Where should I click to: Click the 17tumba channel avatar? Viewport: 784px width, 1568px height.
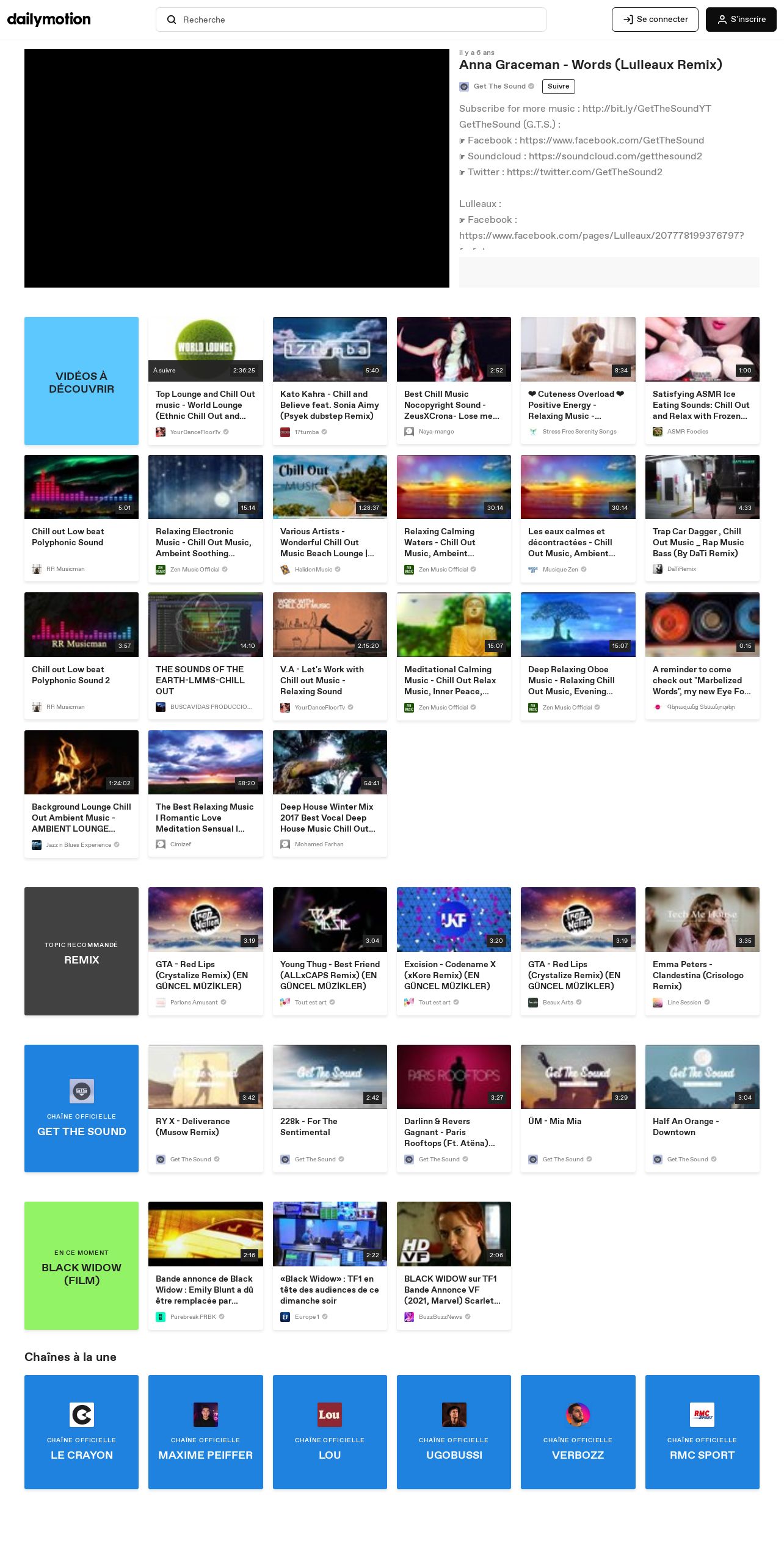(x=285, y=432)
